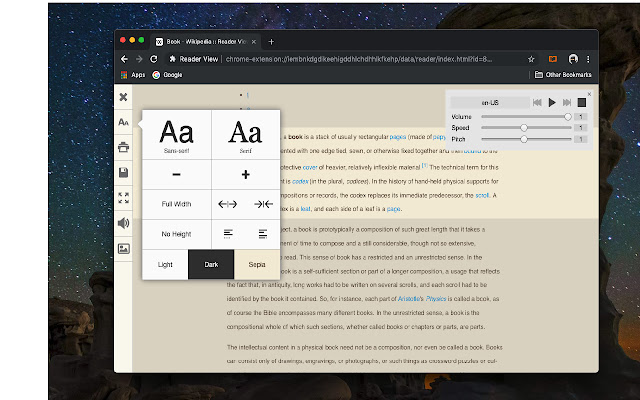Toggle fullscreen with the expand arrows icon
The width and height of the screenshot is (640, 400).
[123, 198]
